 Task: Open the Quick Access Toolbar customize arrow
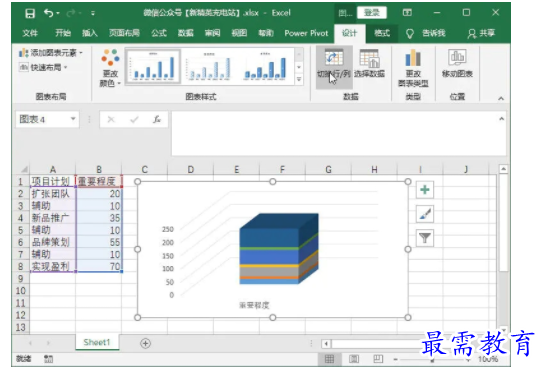(x=93, y=13)
